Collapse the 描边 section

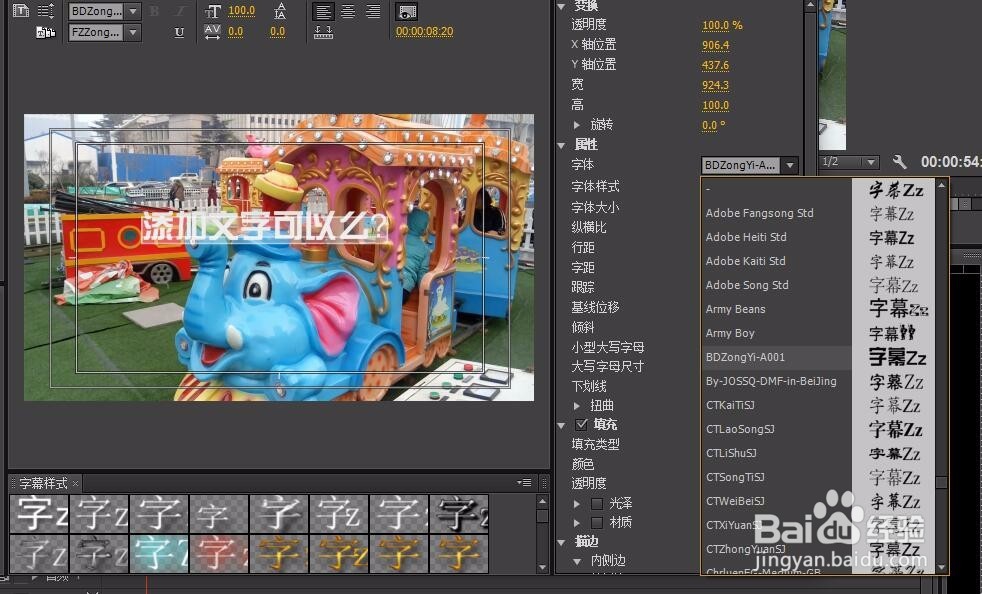(561, 542)
